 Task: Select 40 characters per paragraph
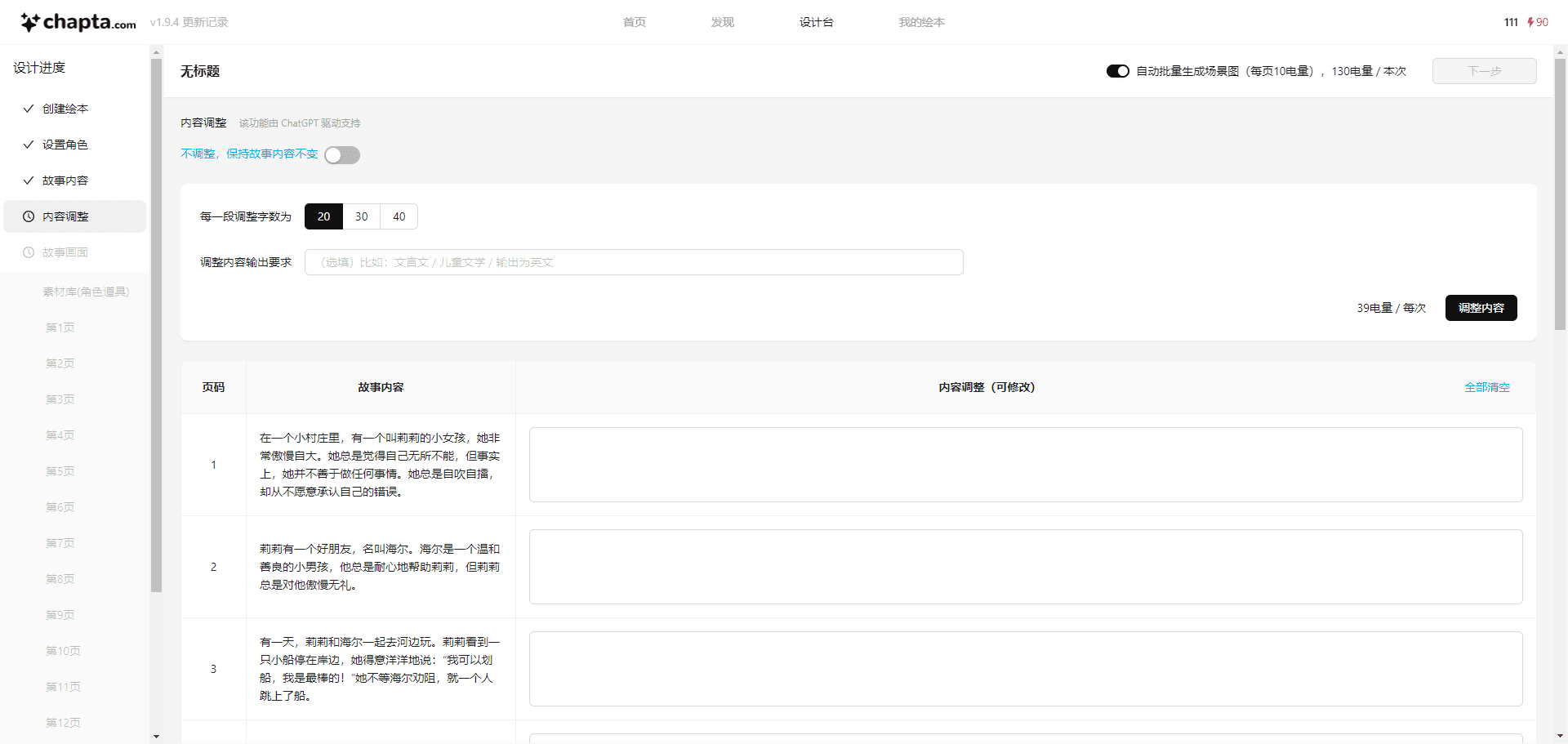(399, 216)
